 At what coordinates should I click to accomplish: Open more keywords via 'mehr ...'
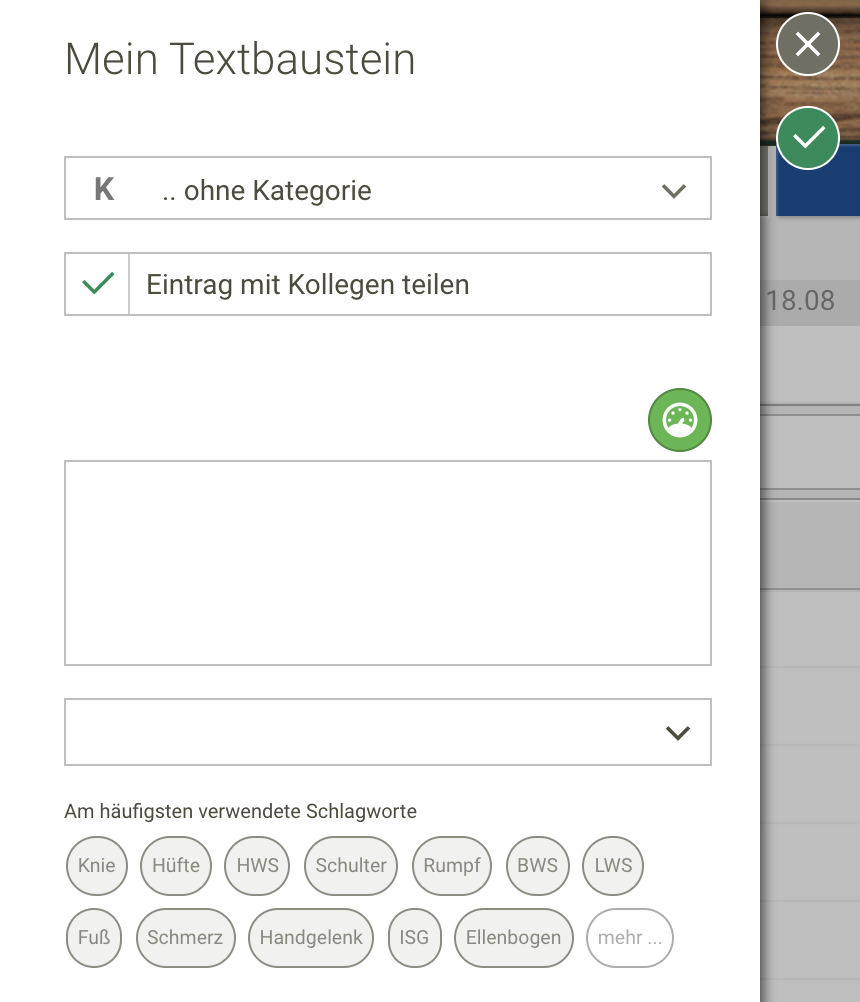pos(629,938)
